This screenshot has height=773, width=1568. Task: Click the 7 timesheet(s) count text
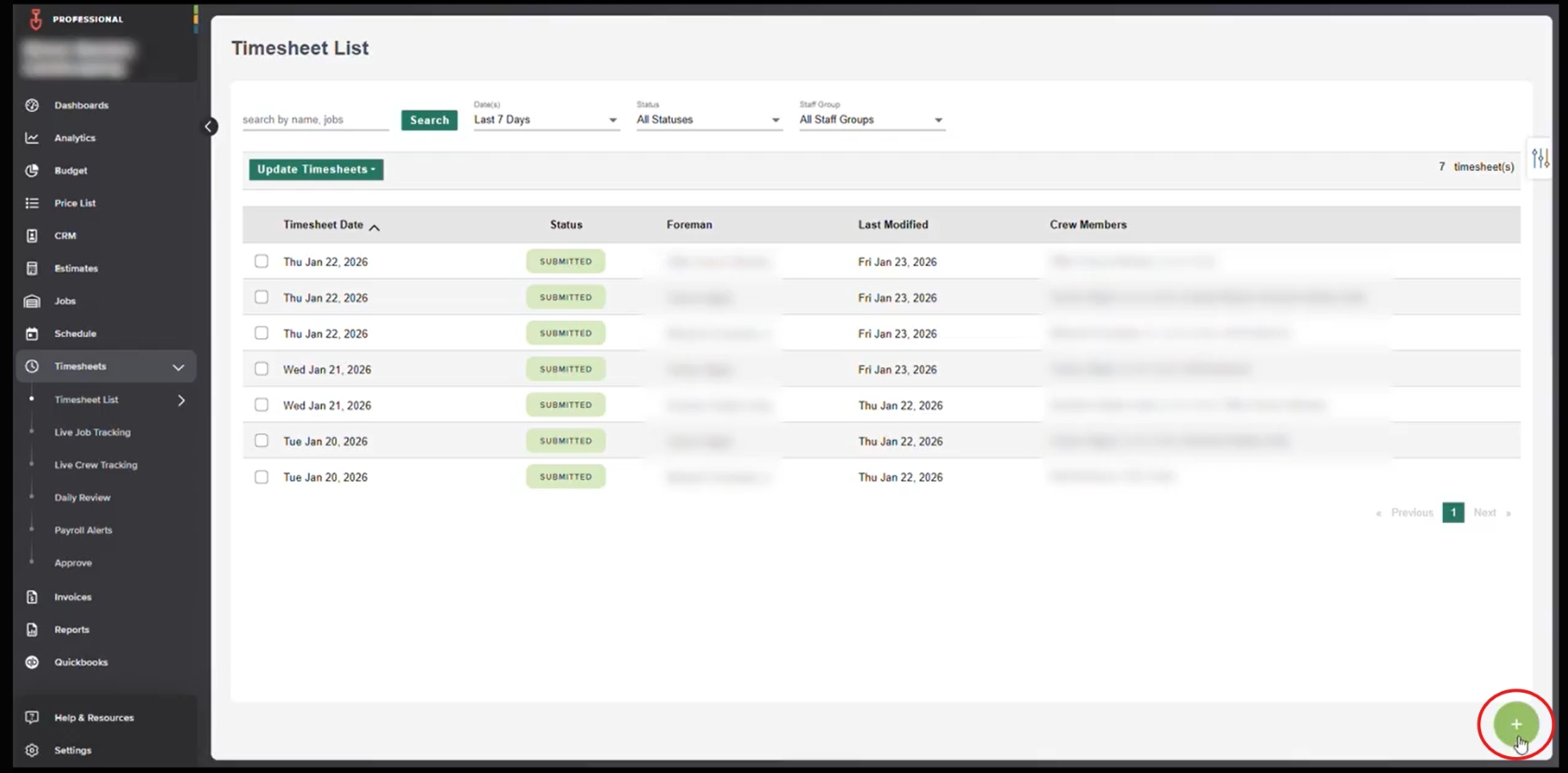[x=1477, y=167]
